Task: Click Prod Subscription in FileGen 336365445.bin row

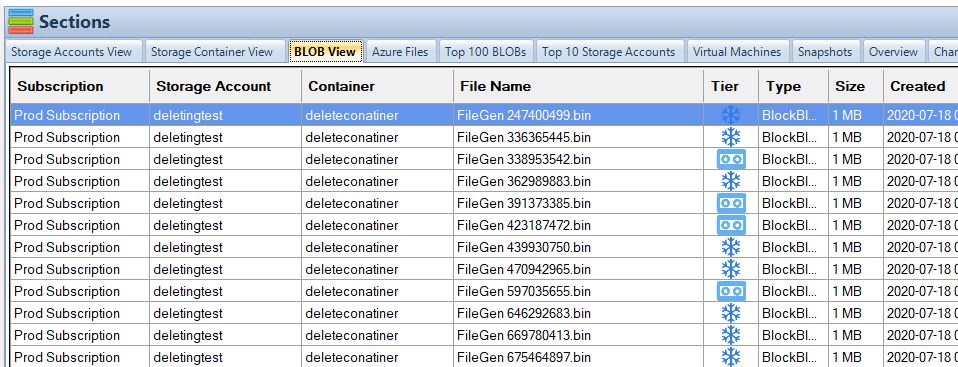Action: pyautogui.click(x=67, y=137)
